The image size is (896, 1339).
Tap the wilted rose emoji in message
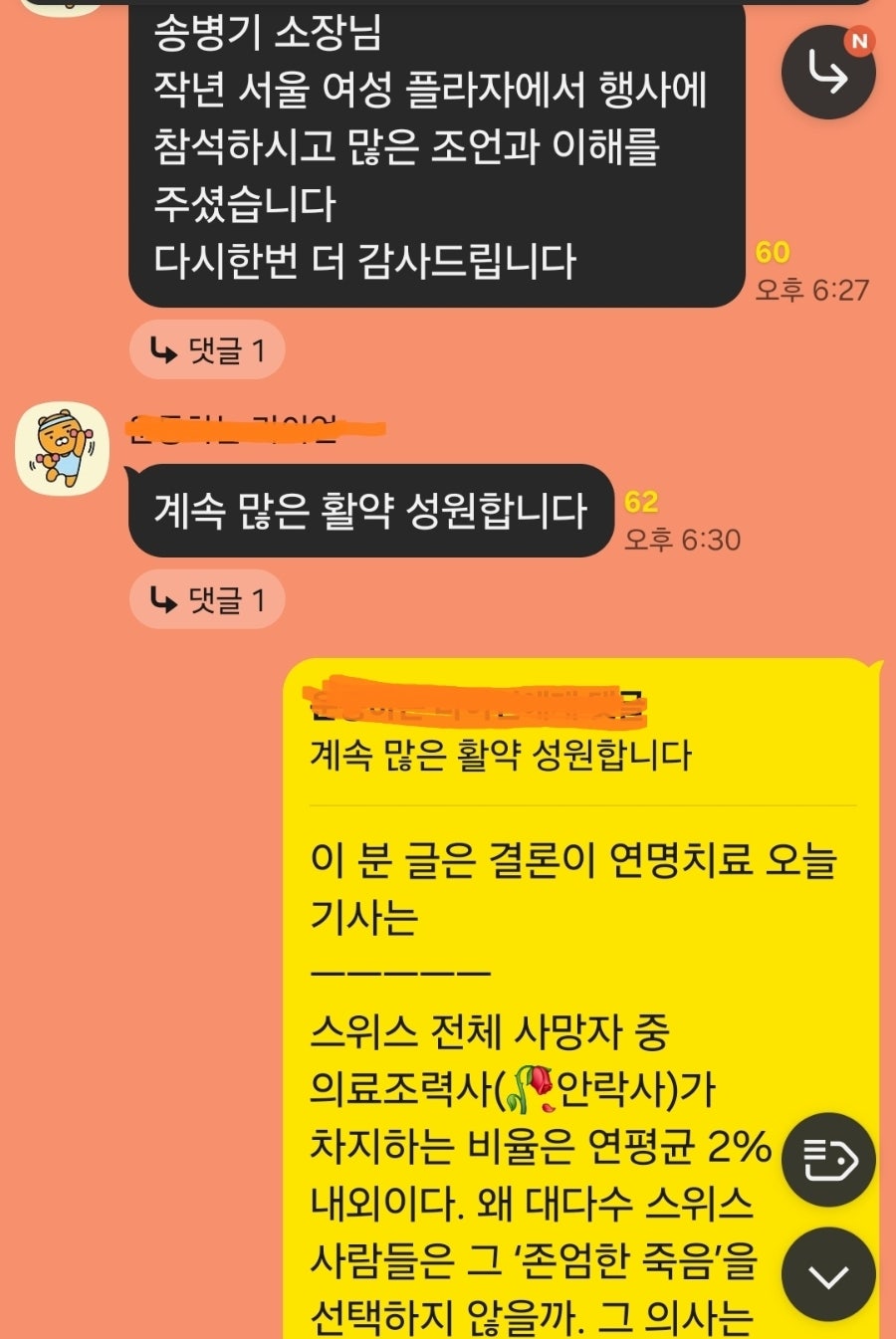tap(530, 1089)
